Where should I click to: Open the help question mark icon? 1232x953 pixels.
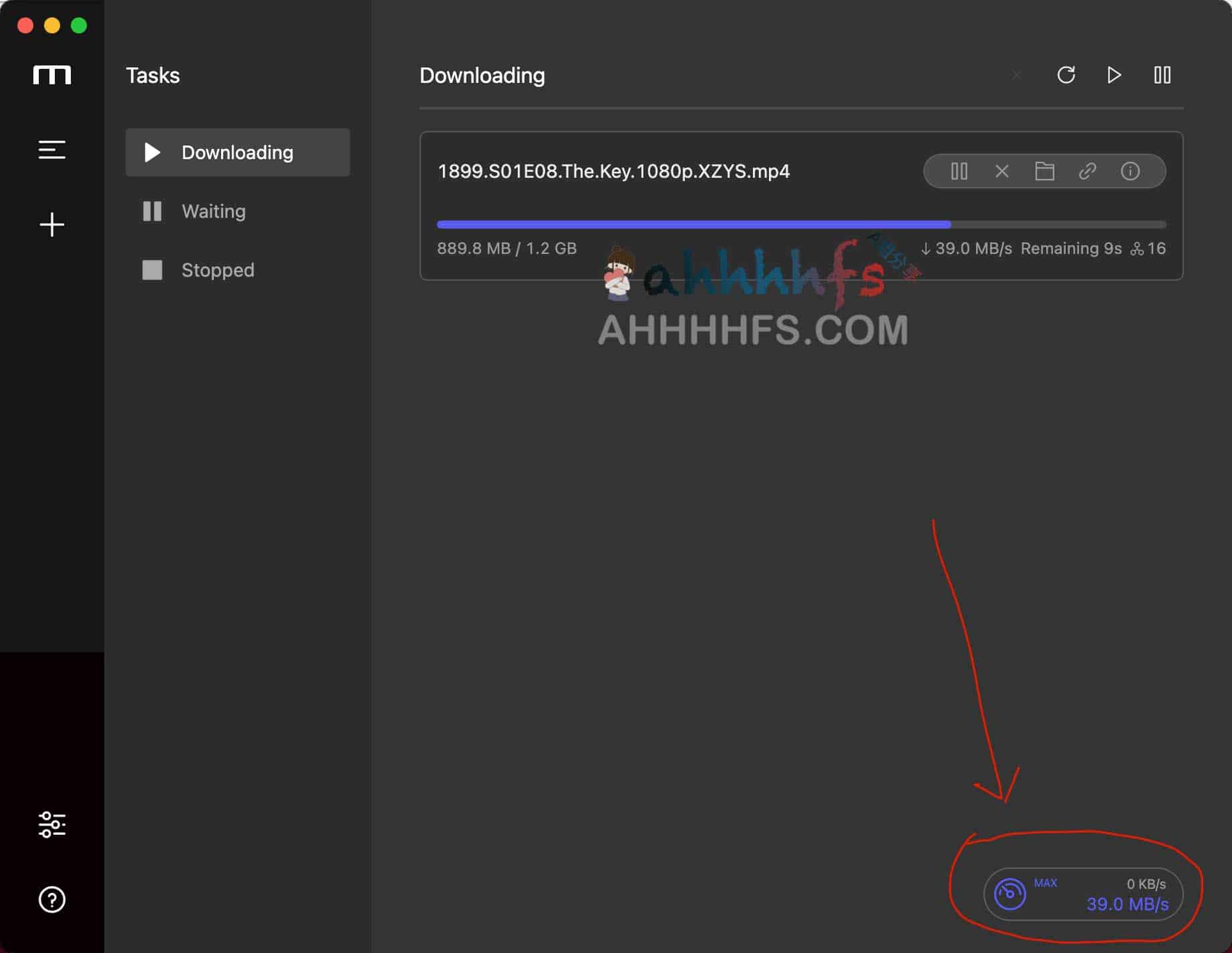[51, 900]
